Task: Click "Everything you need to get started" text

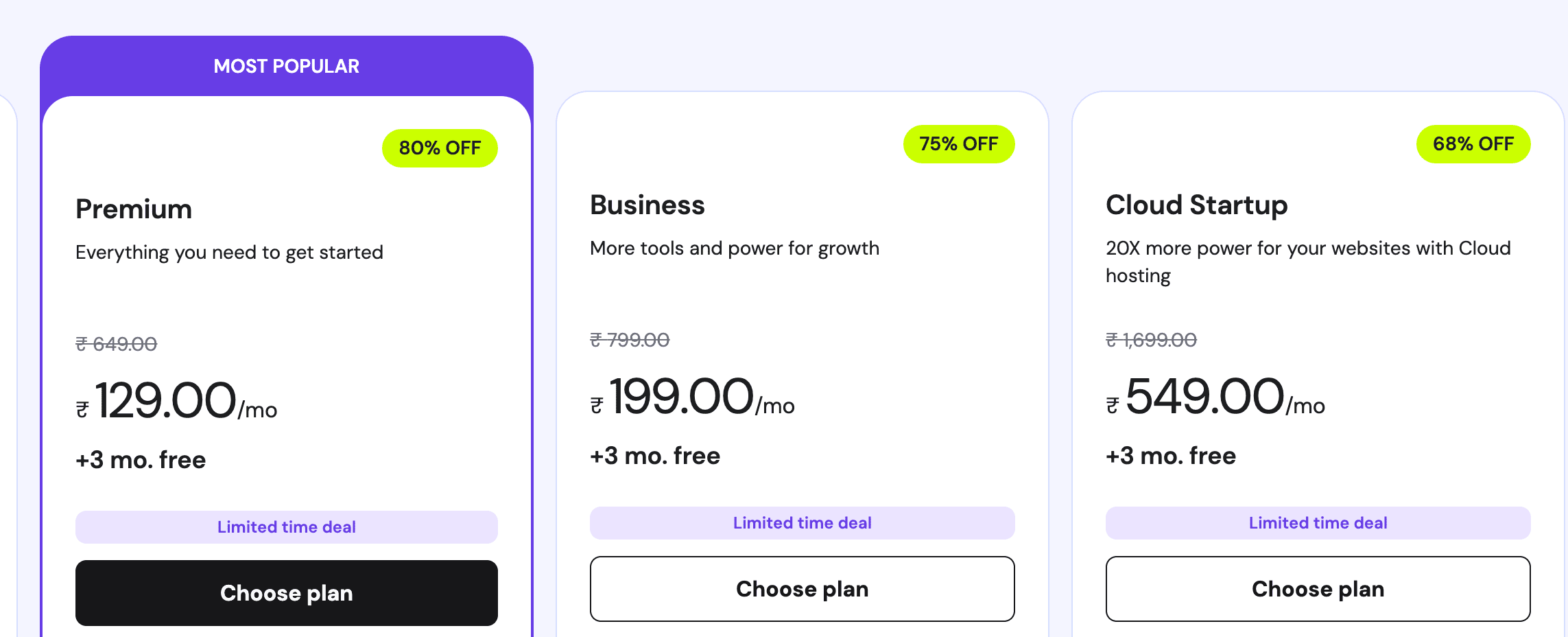Action: 229,252
